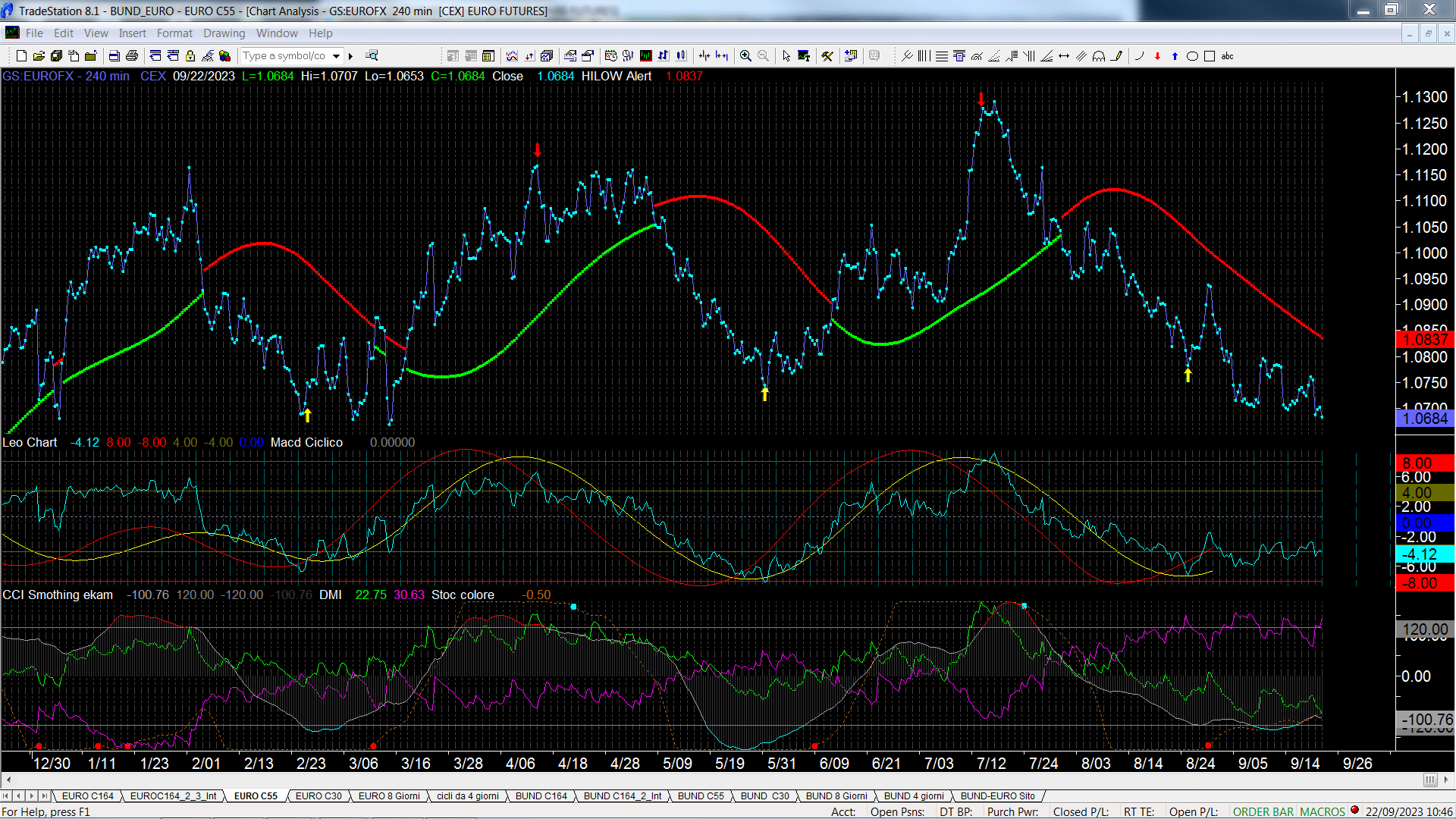The height and width of the screenshot is (819, 1456).
Task: Open the symbol lookup magnifier icon
Action: pos(372,55)
